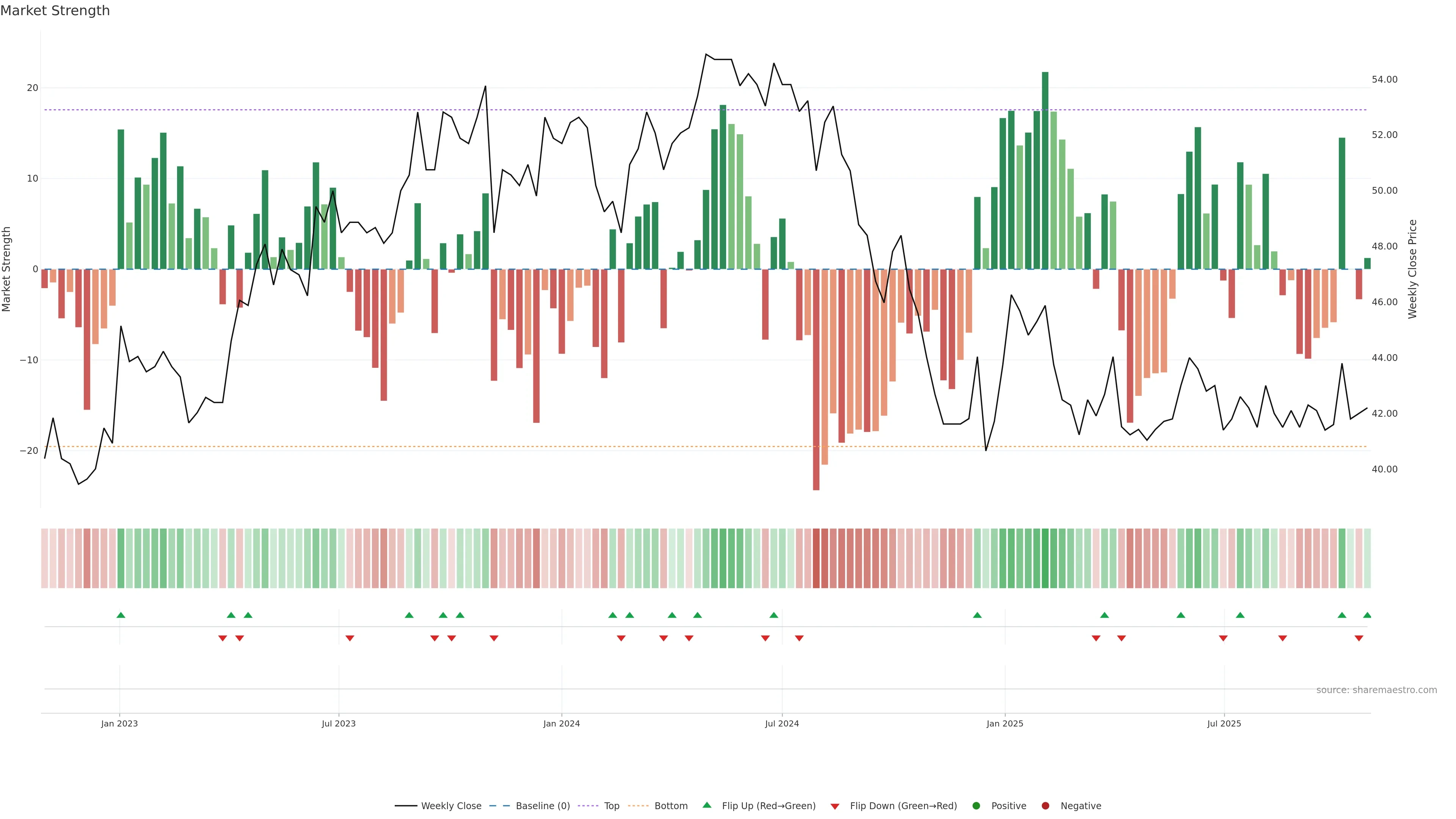Click flip-up green triangle before Jan 2025
Viewport: 1456px width, 819px height.
(x=977, y=615)
